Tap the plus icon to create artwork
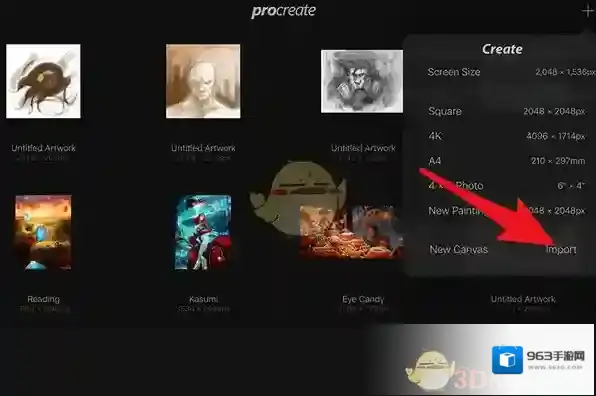 588,11
